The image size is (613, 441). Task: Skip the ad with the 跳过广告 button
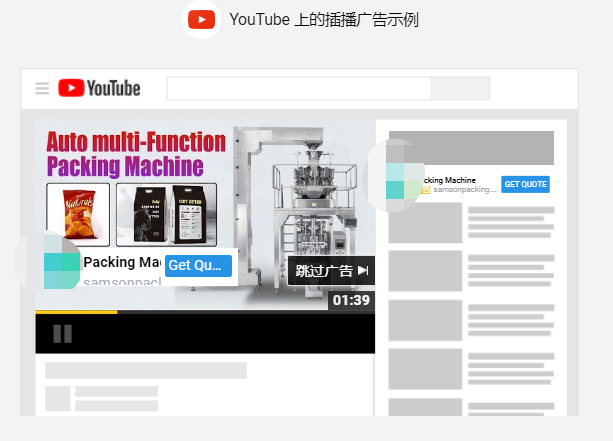point(332,271)
